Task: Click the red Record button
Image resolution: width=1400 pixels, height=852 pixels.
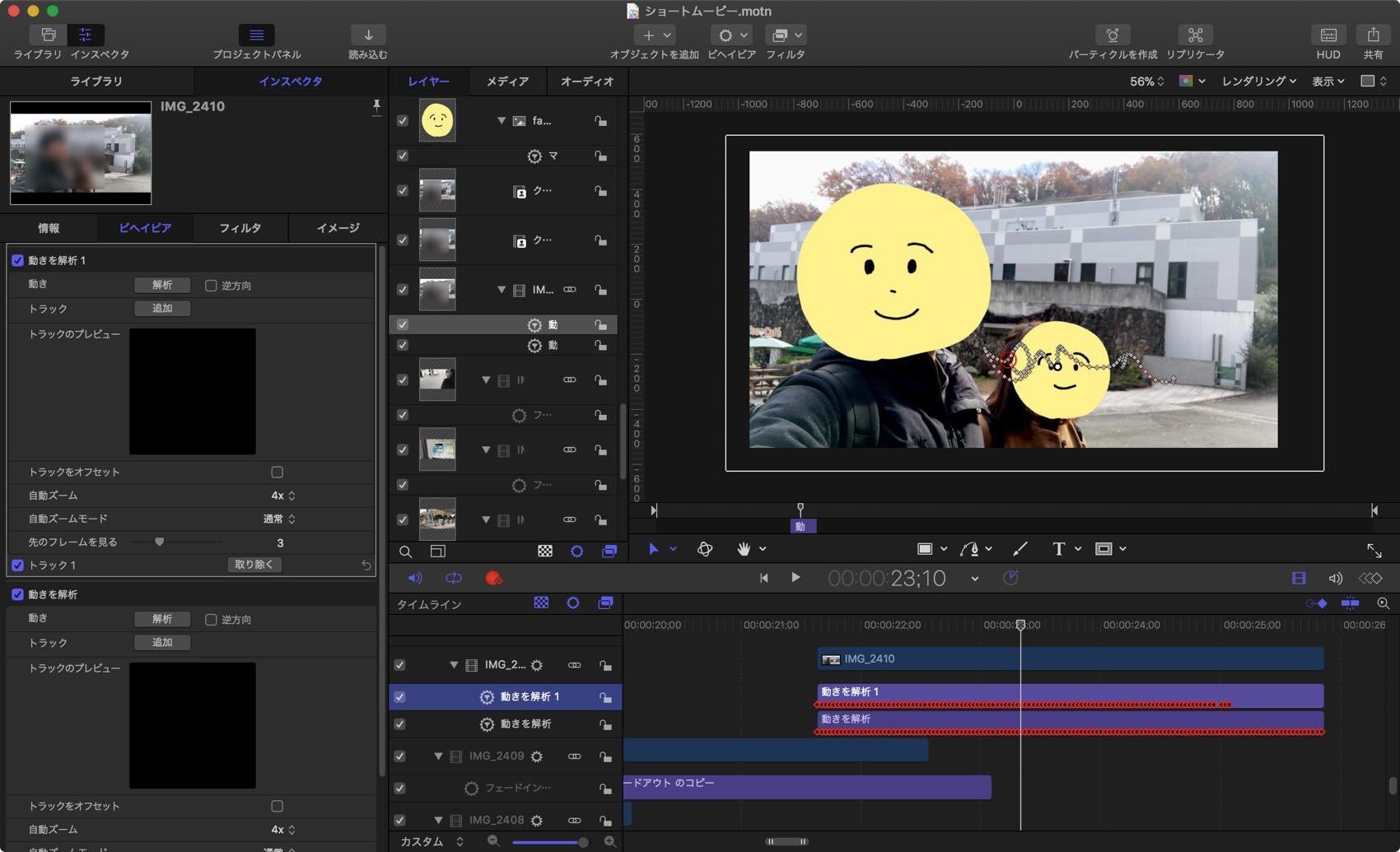Action: (x=493, y=578)
